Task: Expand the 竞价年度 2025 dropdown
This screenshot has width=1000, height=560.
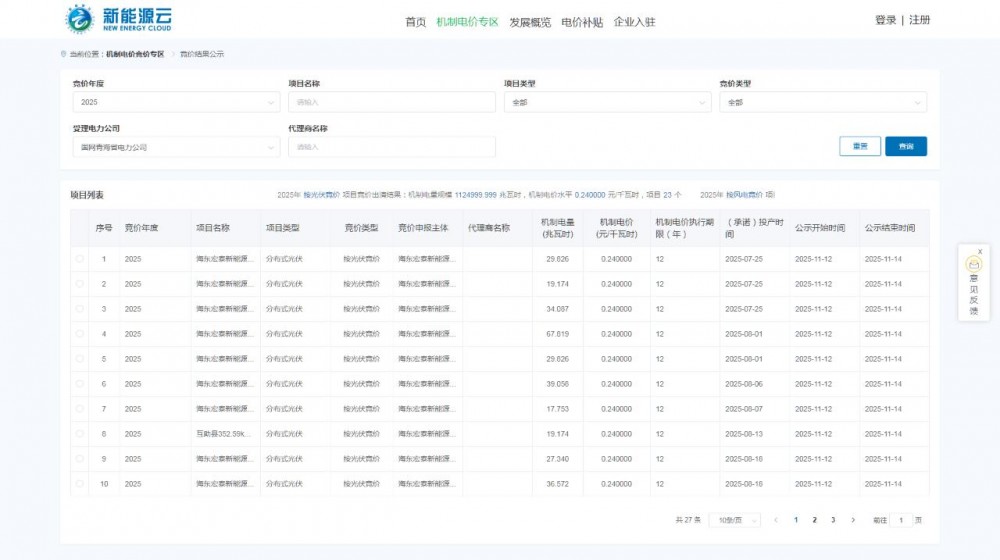Action: [176, 102]
